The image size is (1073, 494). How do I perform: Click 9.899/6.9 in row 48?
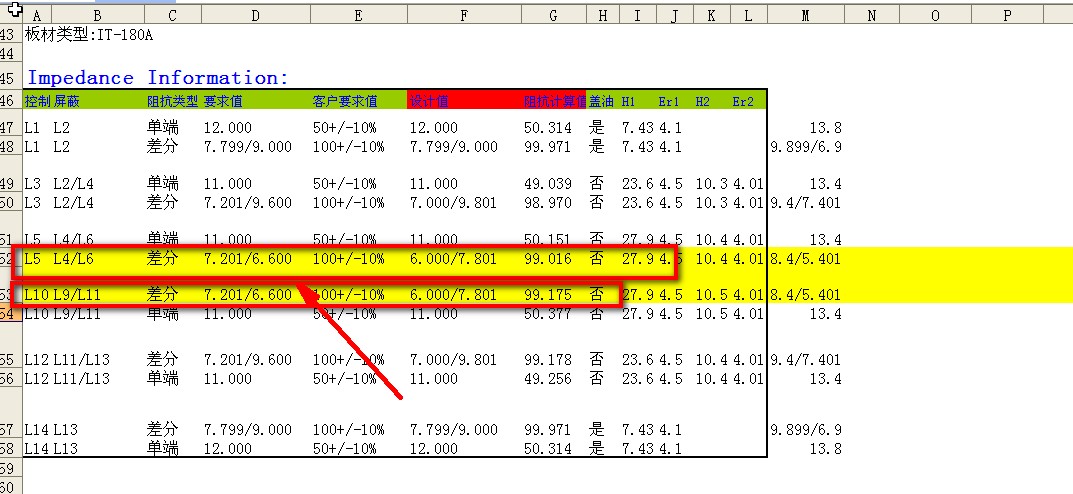click(806, 147)
